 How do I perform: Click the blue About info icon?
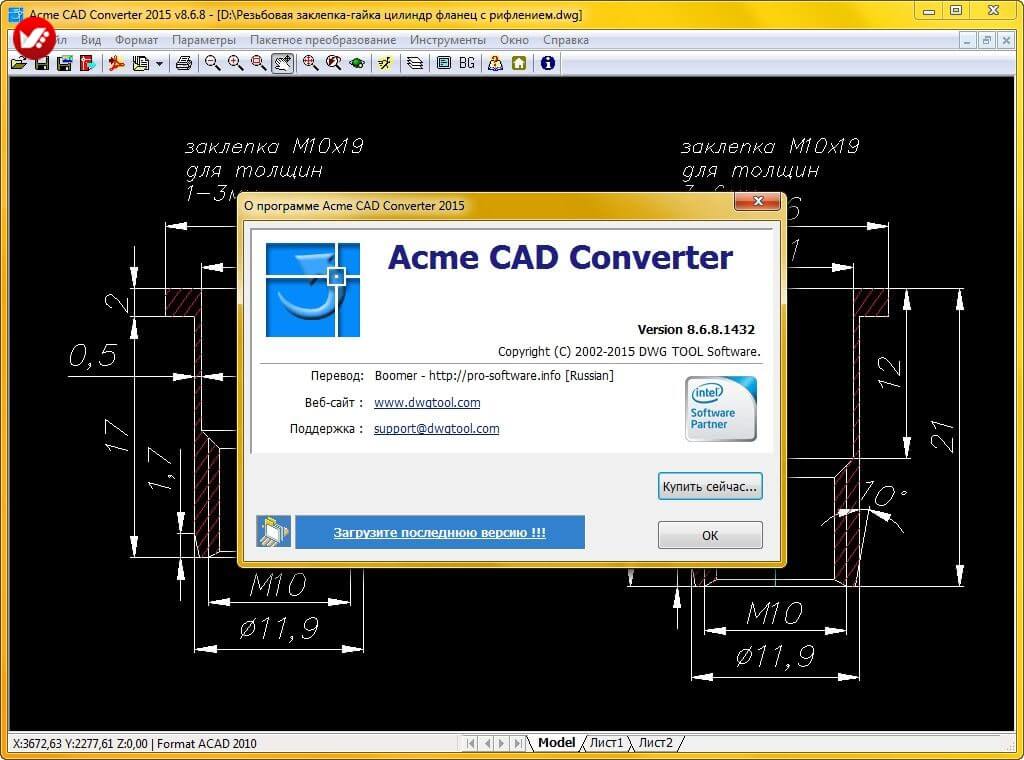pyautogui.click(x=548, y=63)
